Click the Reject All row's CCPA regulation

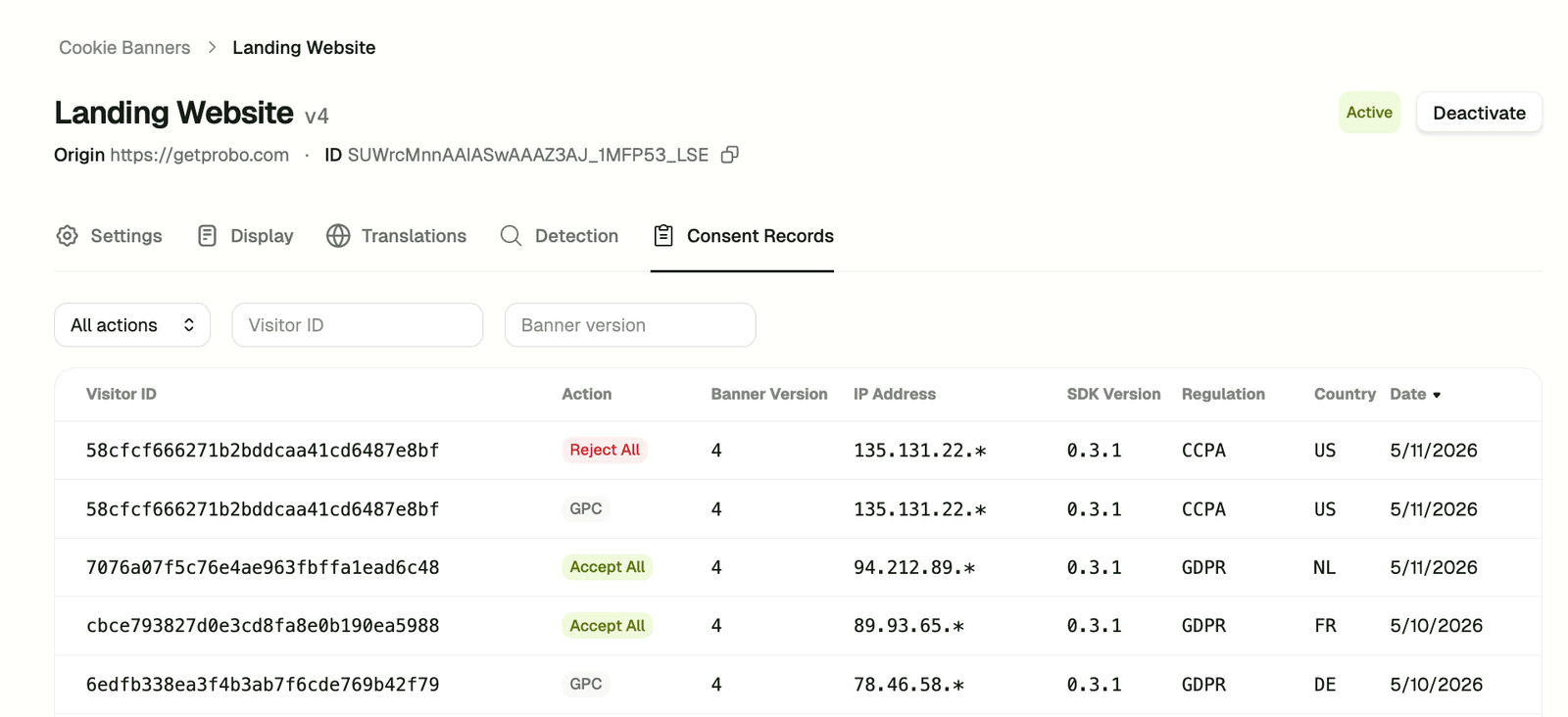point(1203,450)
